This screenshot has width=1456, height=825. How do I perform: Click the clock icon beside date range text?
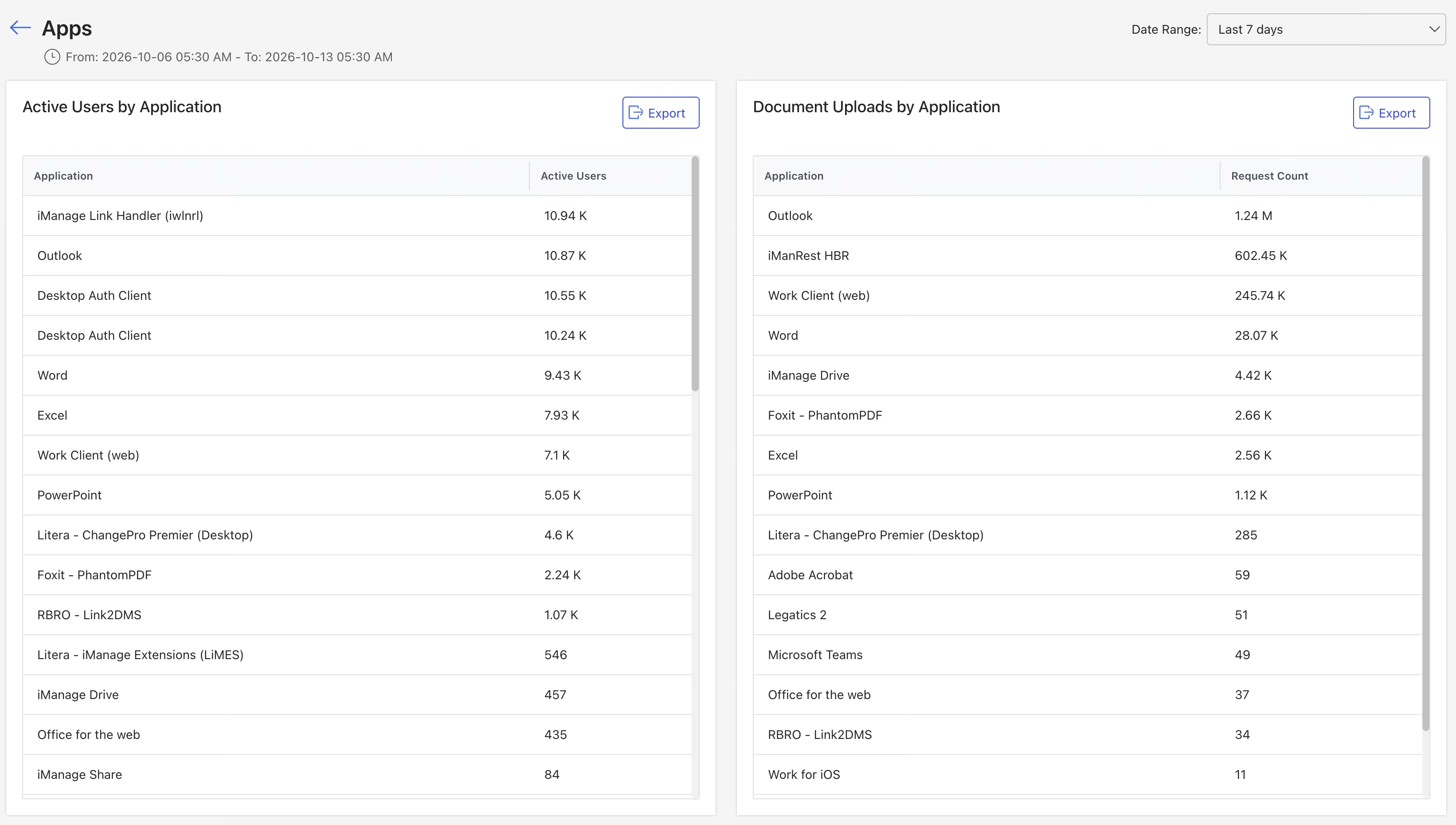click(52, 57)
